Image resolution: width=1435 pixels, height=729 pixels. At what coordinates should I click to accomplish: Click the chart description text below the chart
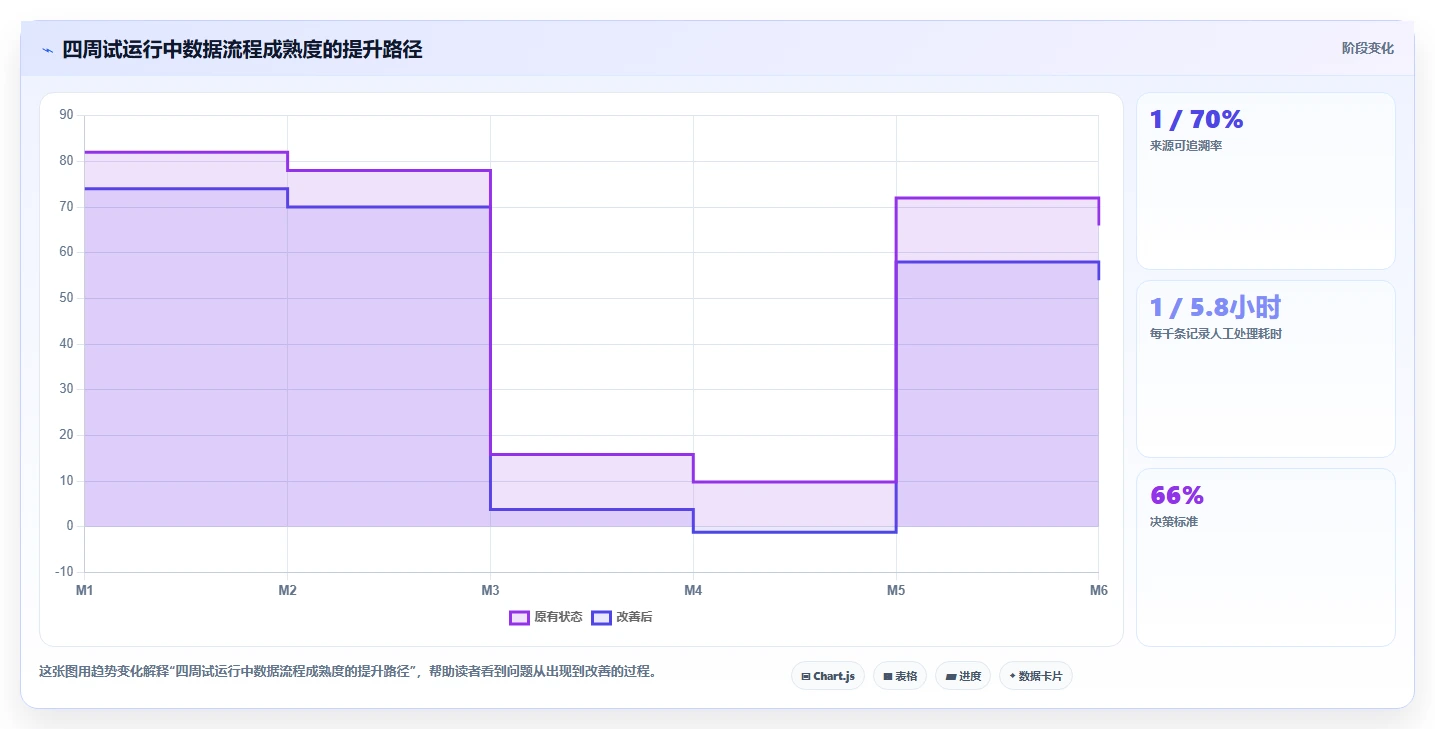pos(349,672)
